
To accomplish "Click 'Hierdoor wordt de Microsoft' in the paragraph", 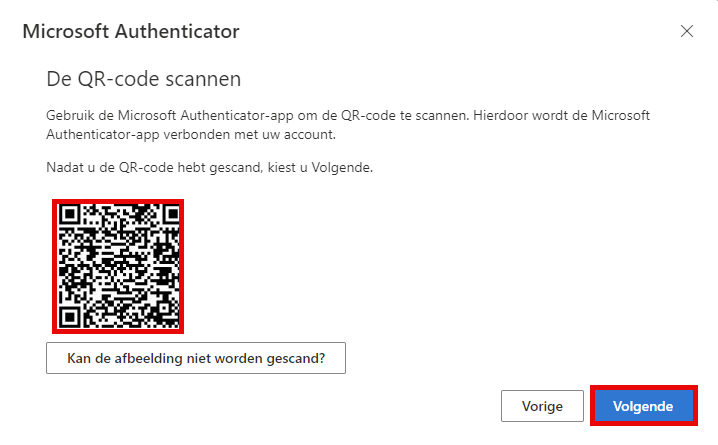I will (561, 115).
